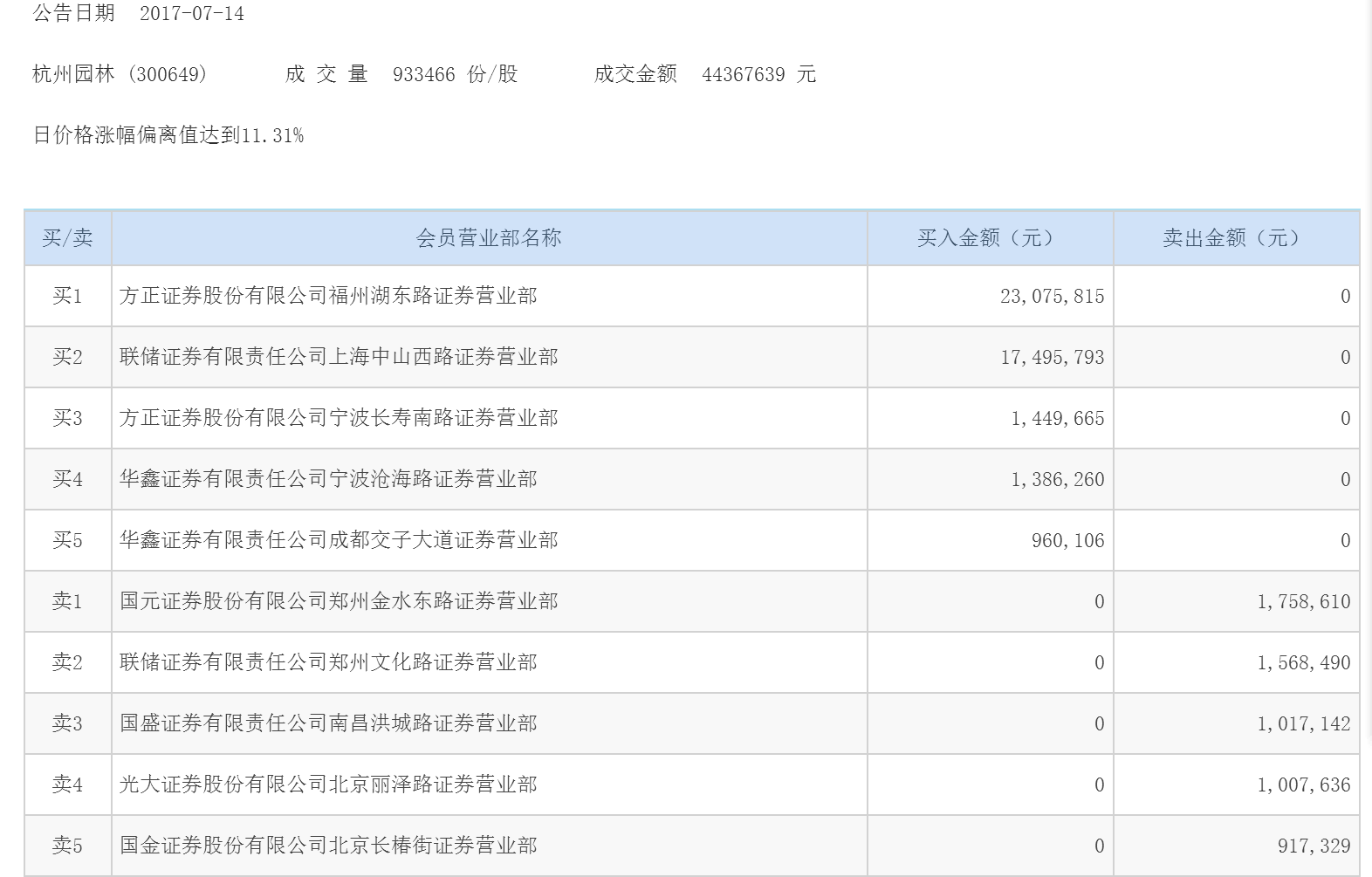Screen dimensions: 1372x877
Task: Click 联储证券有限责任公司郑州文化路证券营业部
Action: click(x=328, y=662)
